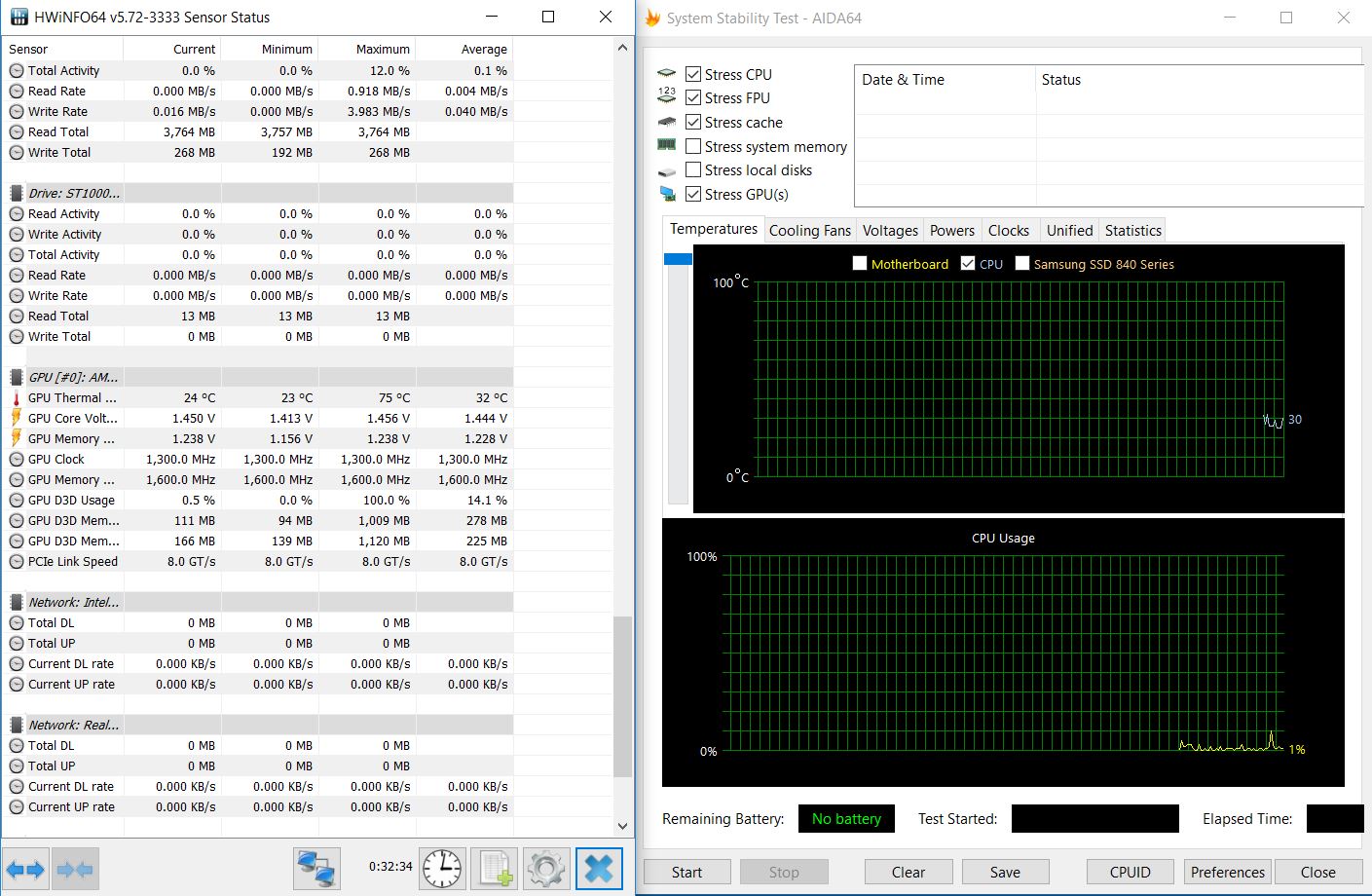Click the GPU Core Voltage lightning icon
The image size is (1372, 896).
click(x=17, y=419)
